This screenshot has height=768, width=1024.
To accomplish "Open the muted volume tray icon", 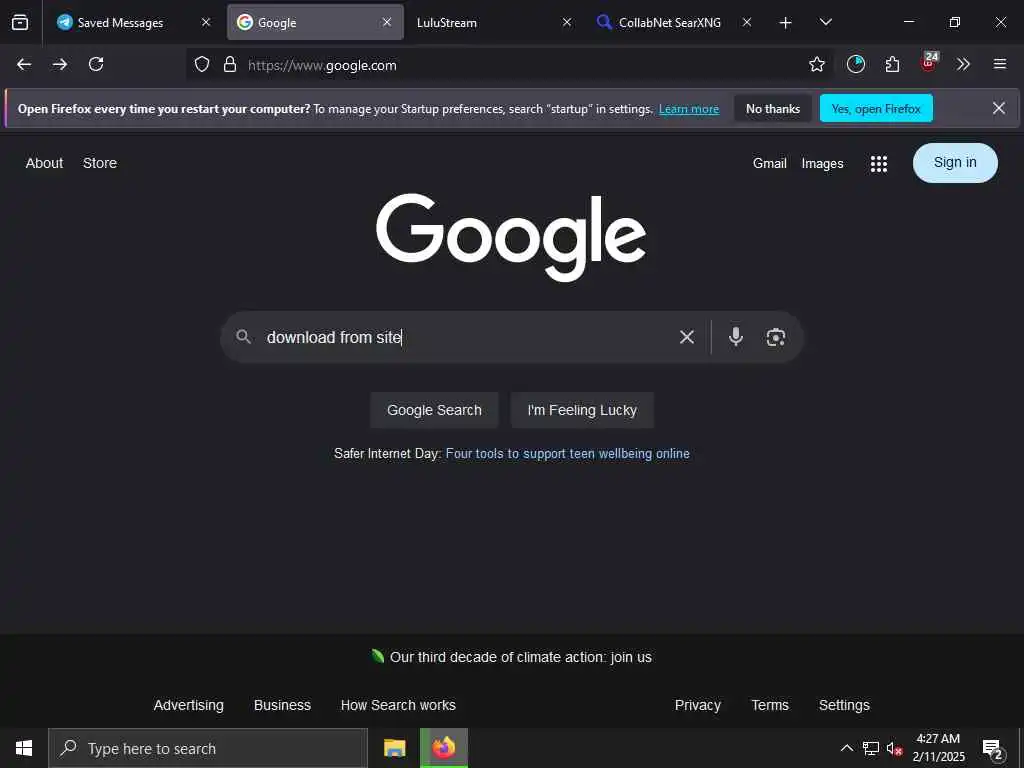I will pos(894,748).
